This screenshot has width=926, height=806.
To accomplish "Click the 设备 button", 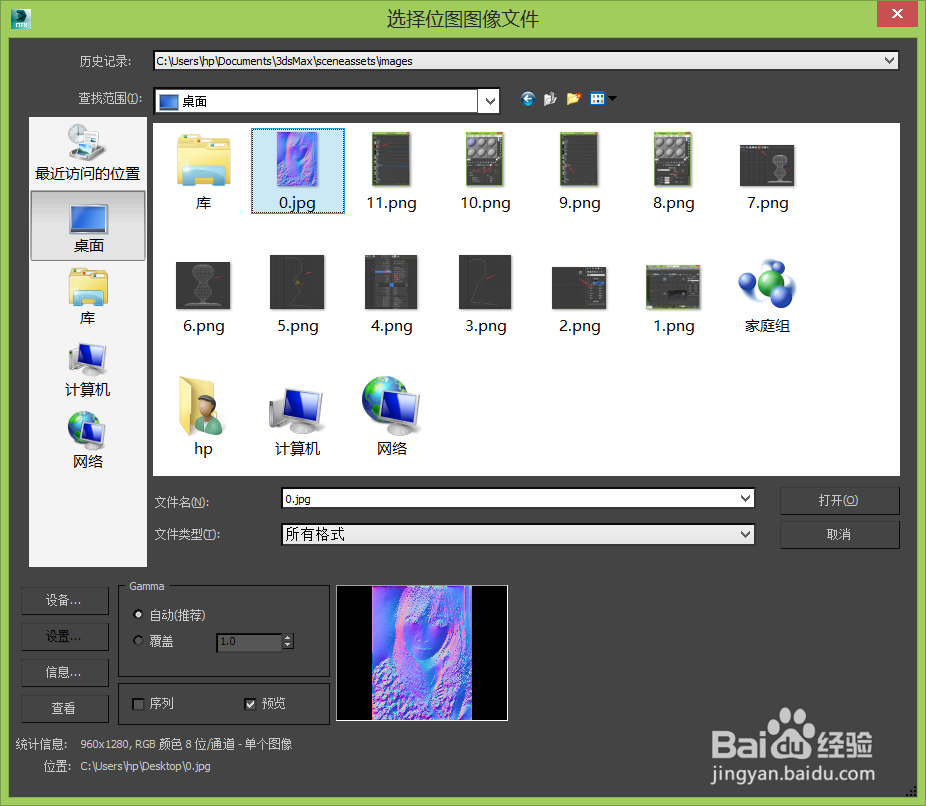I will [64, 600].
